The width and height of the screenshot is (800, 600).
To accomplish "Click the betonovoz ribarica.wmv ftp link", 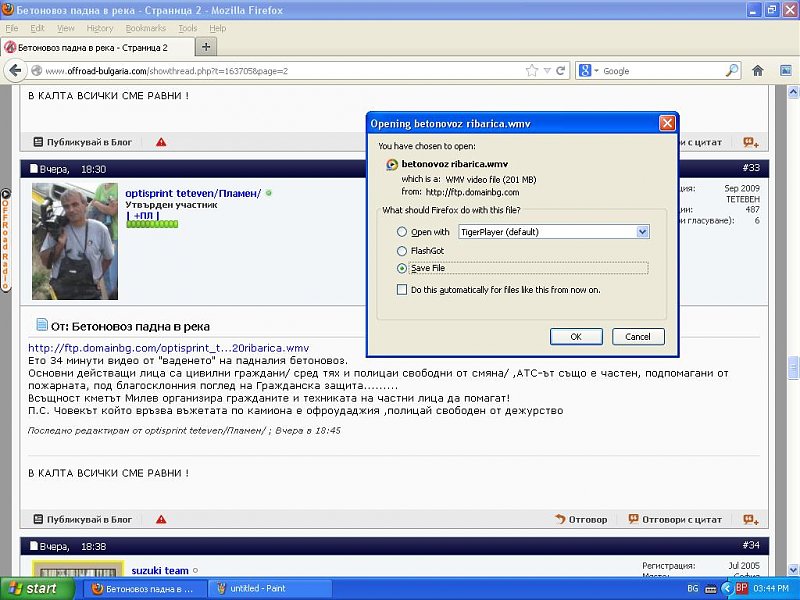I will click(168, 348).
